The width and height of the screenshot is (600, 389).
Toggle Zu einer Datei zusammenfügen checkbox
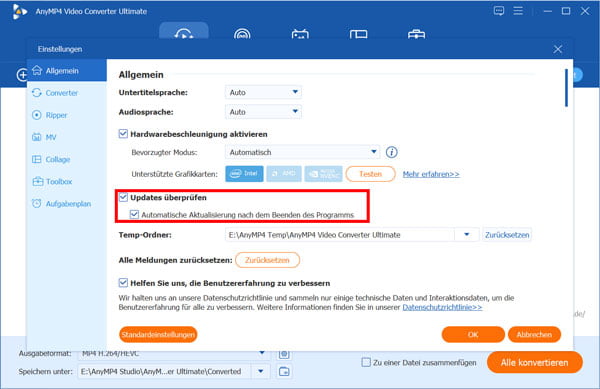click(x=366, y=362)
